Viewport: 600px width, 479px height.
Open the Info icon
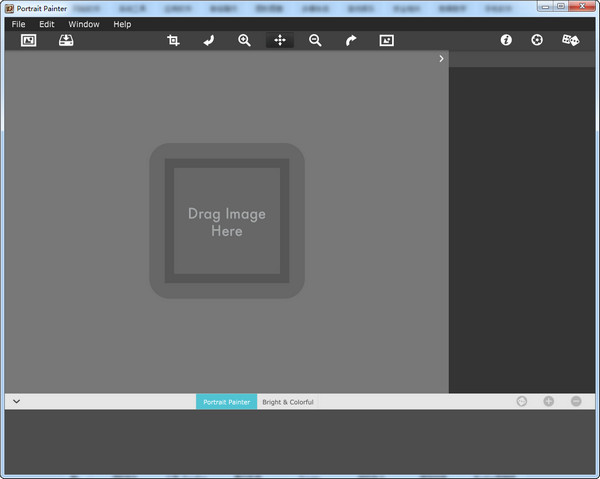[x=506, y=40]
